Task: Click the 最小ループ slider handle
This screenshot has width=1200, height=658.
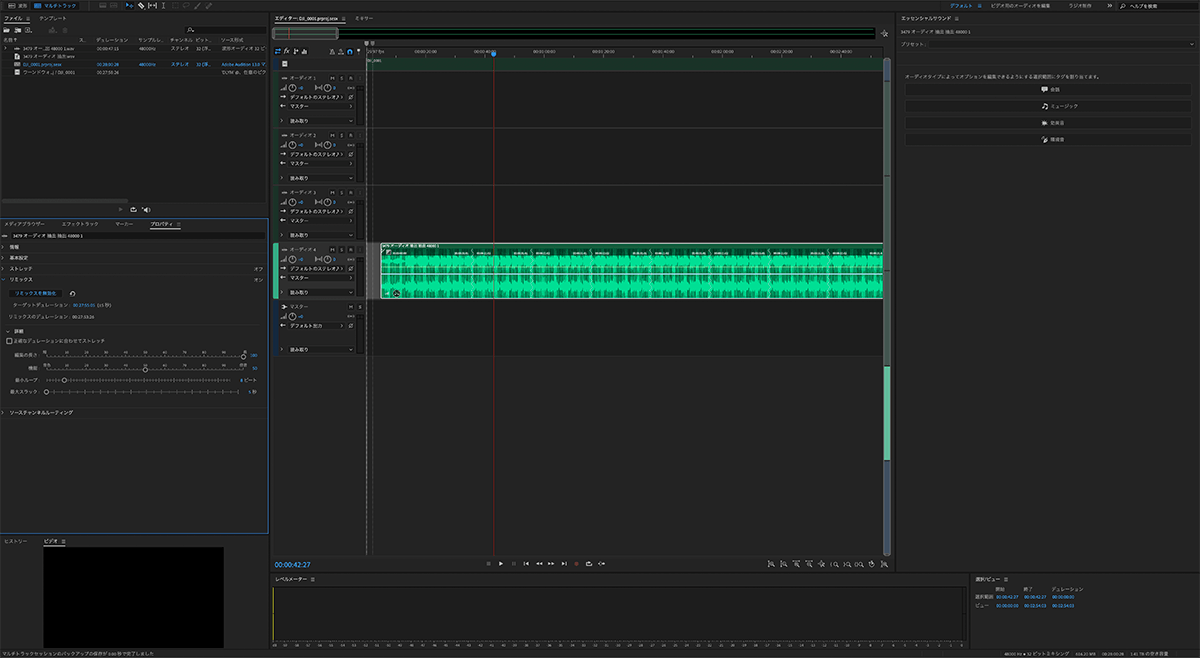Action: coord(65,380)
